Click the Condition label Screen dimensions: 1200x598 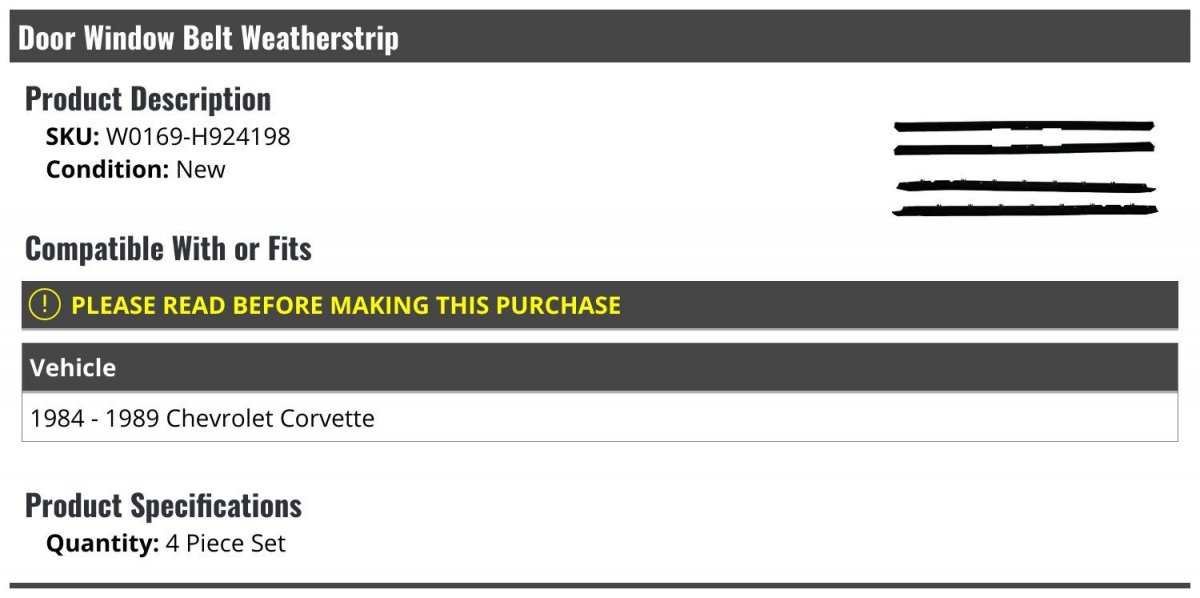tap(107, 169)
